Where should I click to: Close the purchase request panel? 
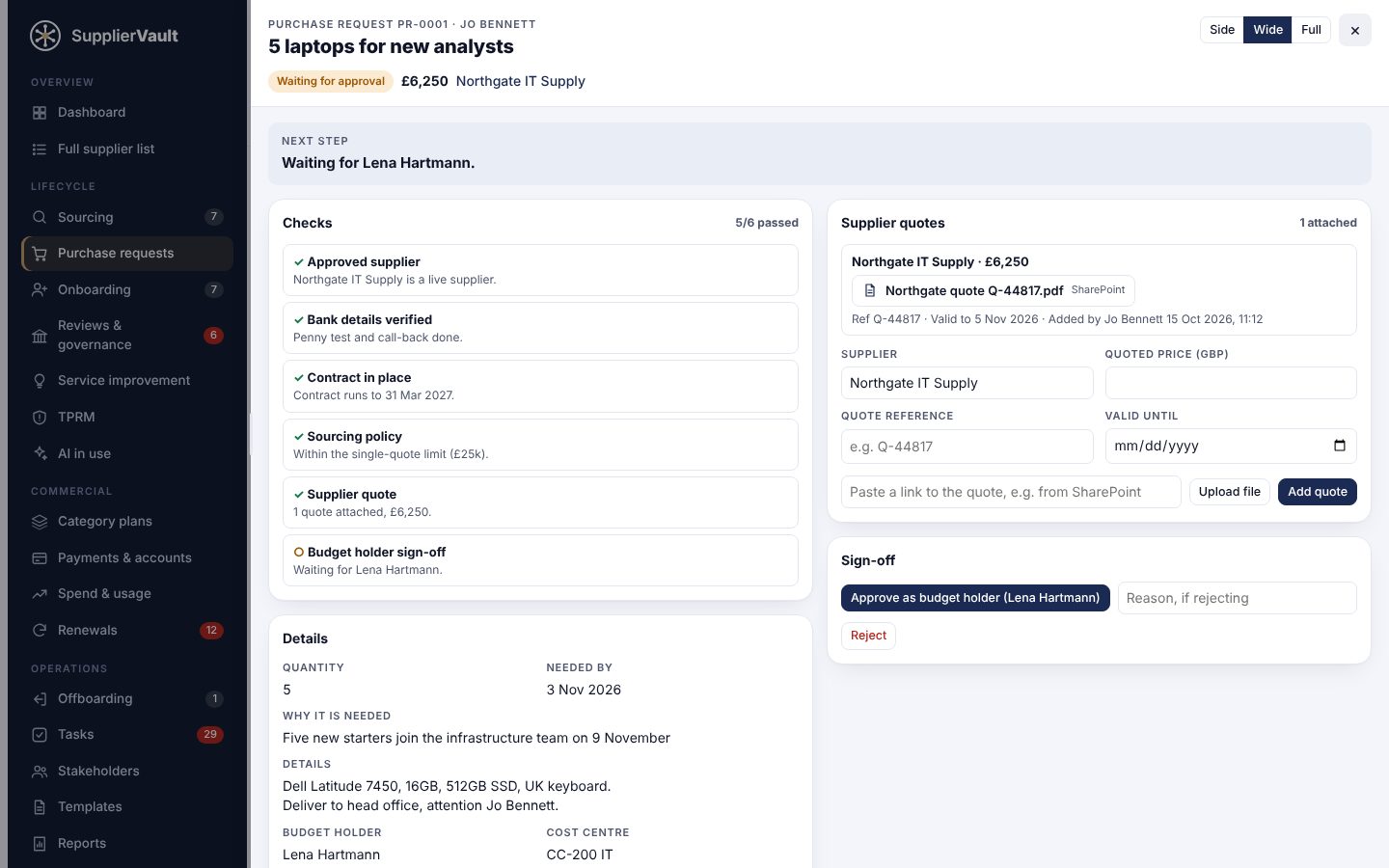click(x=1354, y=30)
